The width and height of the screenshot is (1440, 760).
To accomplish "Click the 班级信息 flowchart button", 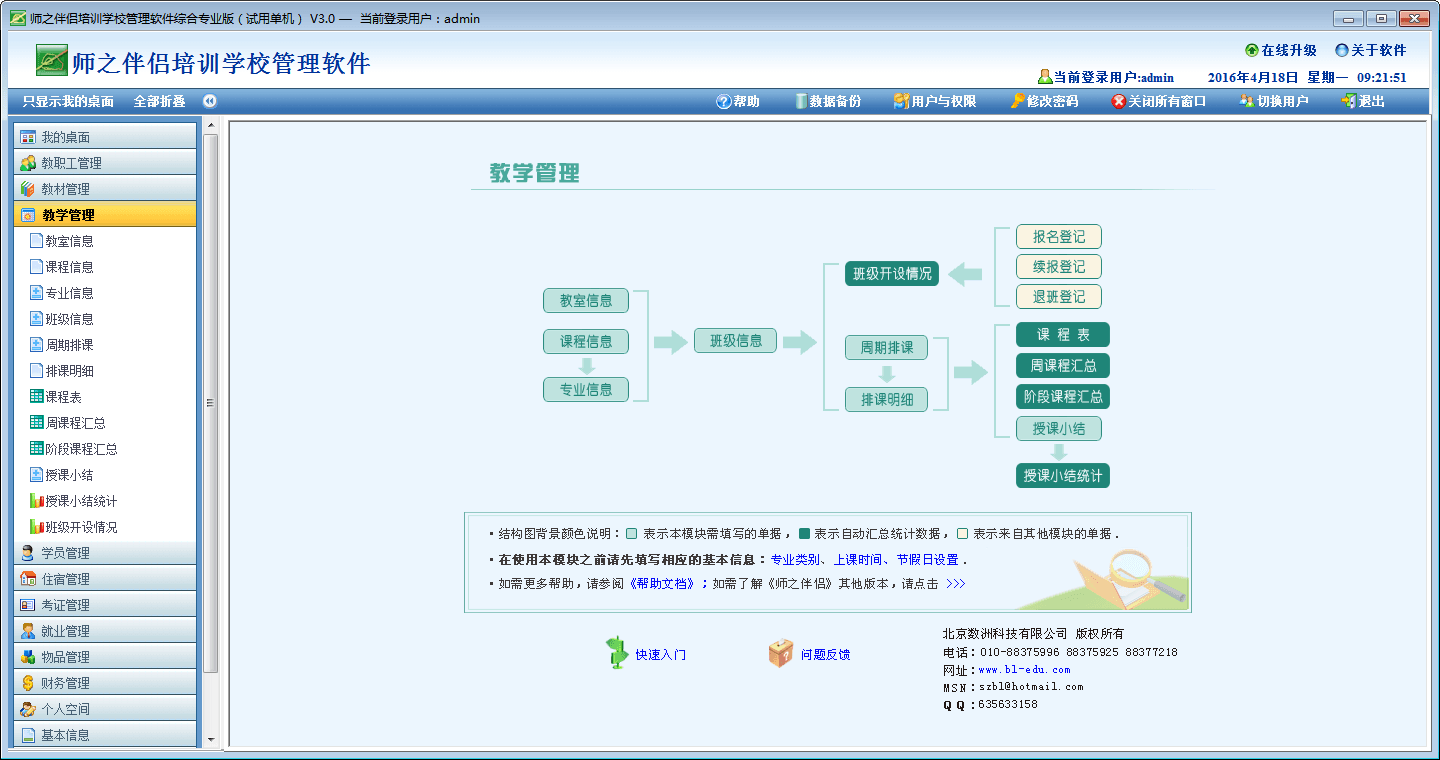I will click(x=735, y=341).
